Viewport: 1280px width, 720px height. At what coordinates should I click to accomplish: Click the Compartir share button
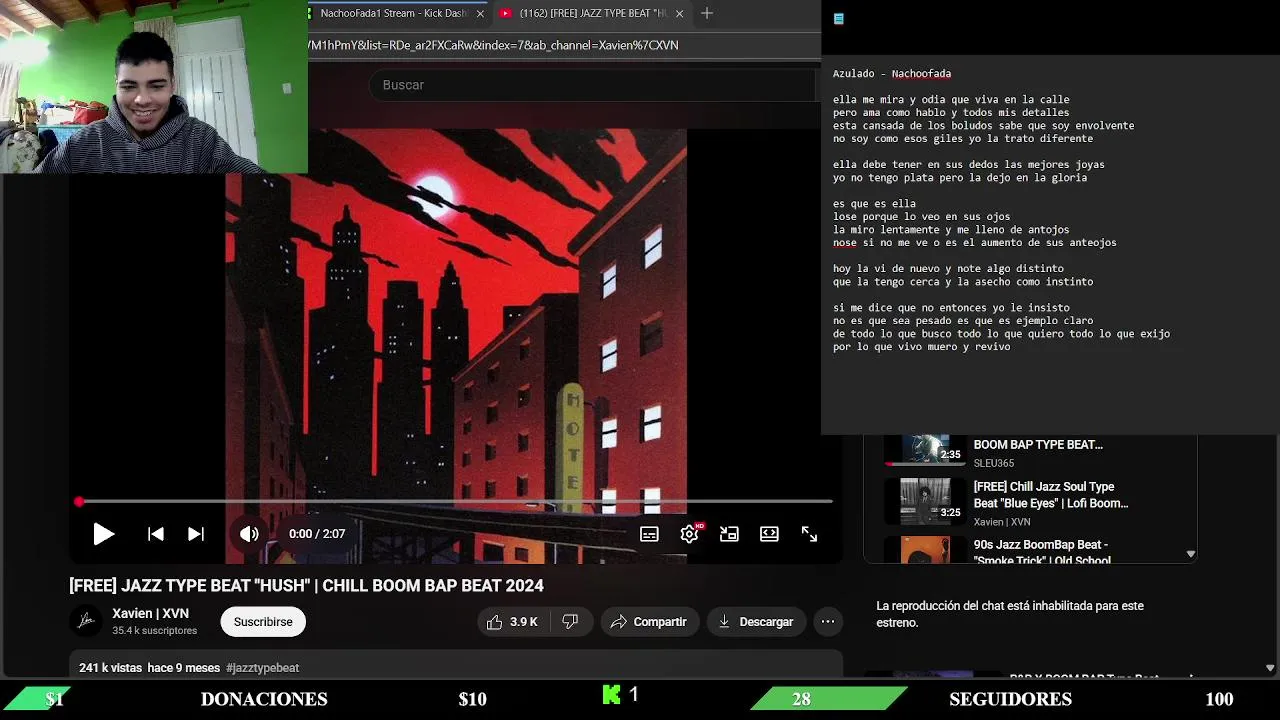click(649, 622)
